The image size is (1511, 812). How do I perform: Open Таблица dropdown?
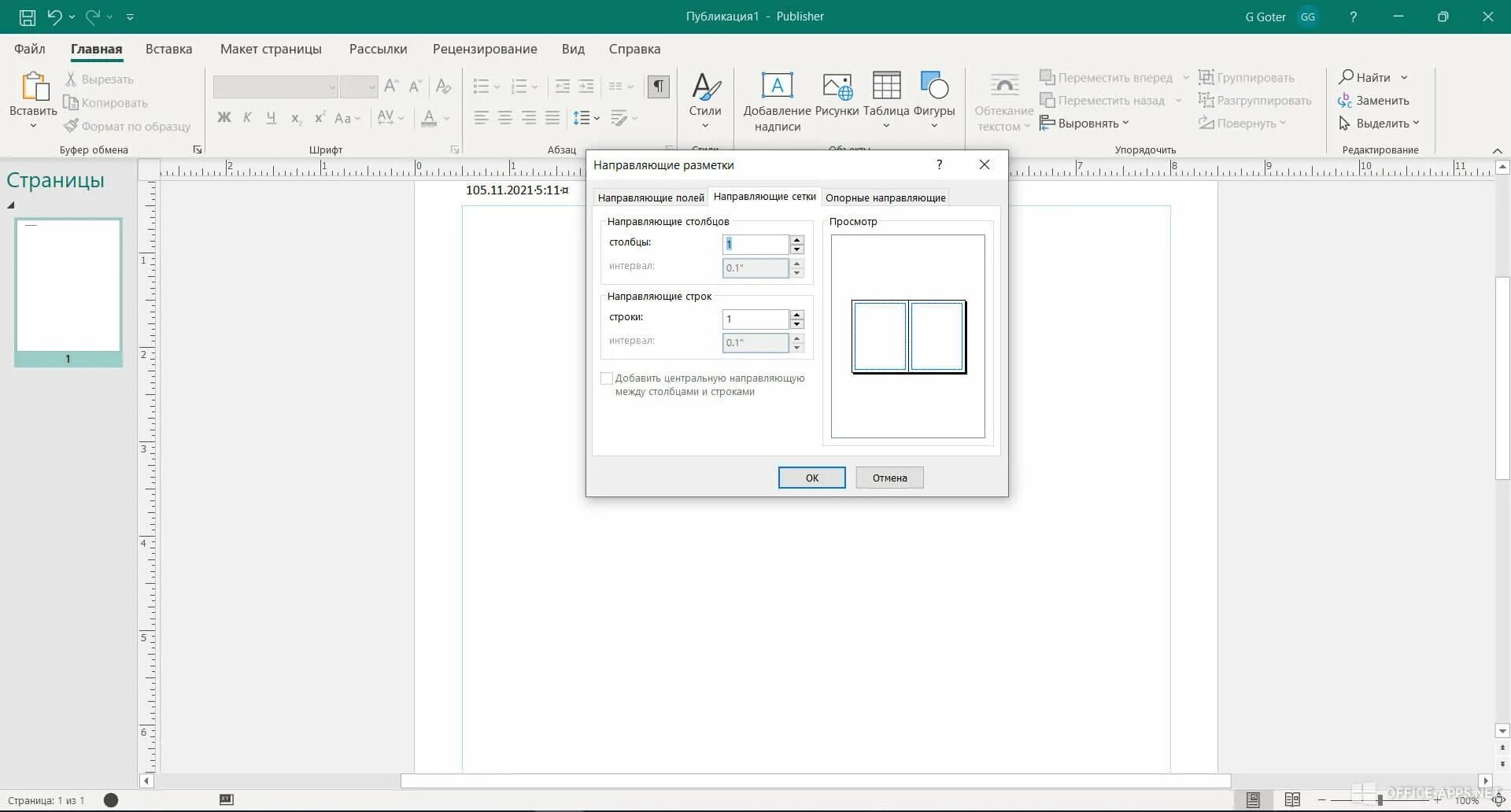tap(886, 126)
